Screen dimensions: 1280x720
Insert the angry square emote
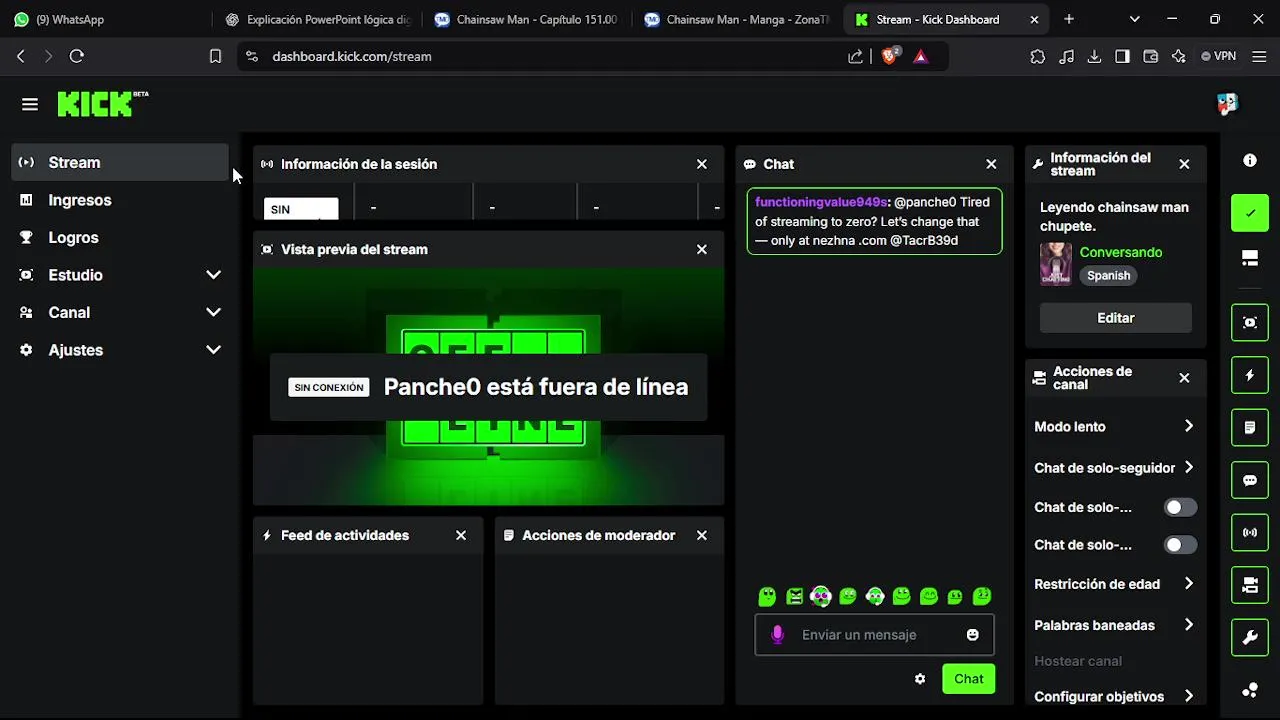click(794, 596)
